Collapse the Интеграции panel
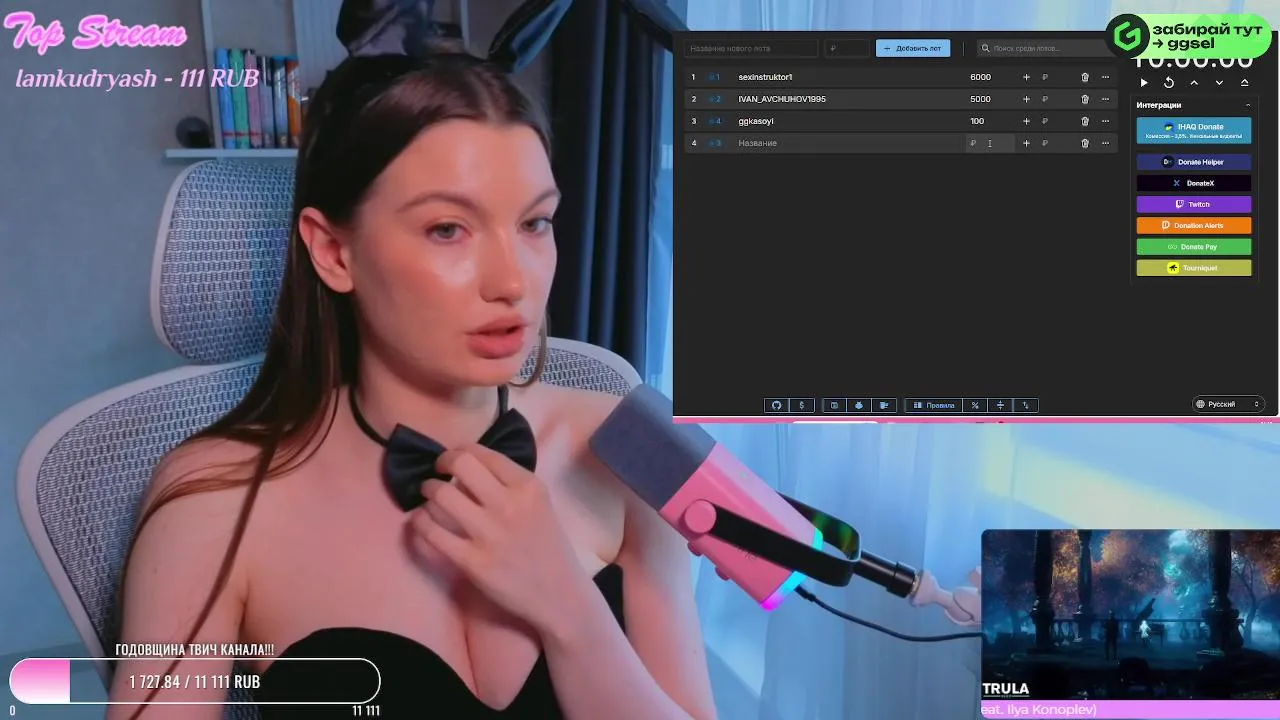The height and width of the screenshot is (720, 1280). point(1247,105)
